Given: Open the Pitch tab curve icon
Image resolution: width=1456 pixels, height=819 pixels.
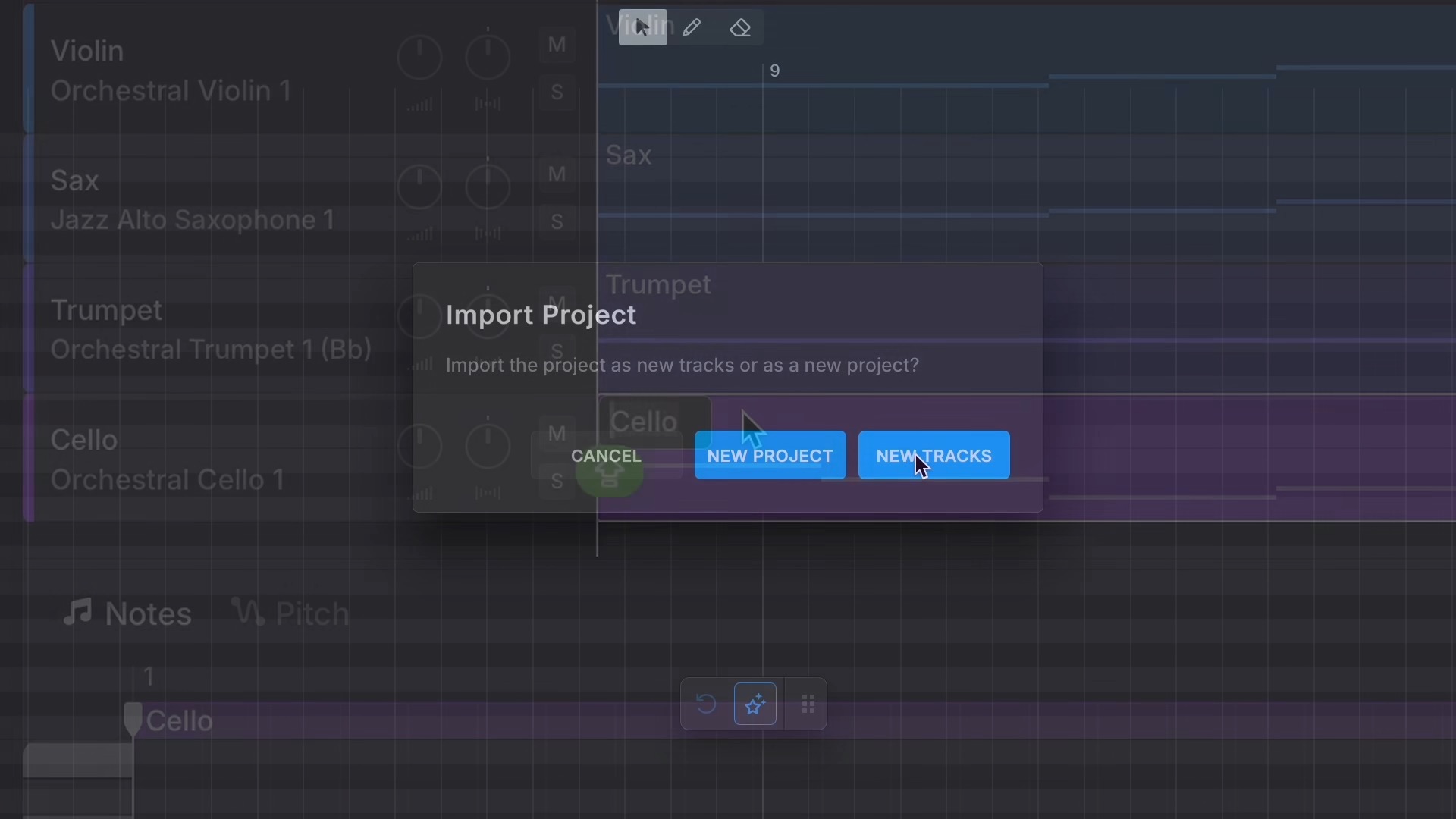Looking at the screenshot, I should (x=248, y=612).
